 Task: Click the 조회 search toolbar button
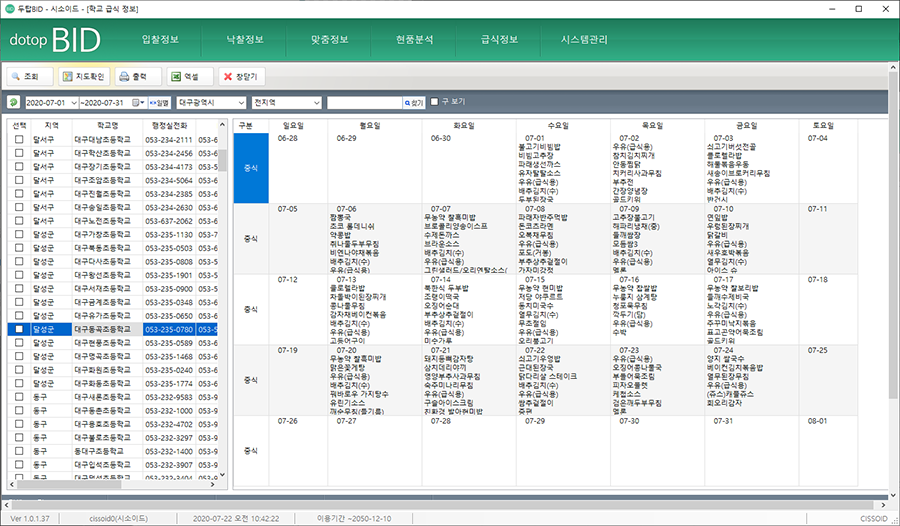click(29, 76)
